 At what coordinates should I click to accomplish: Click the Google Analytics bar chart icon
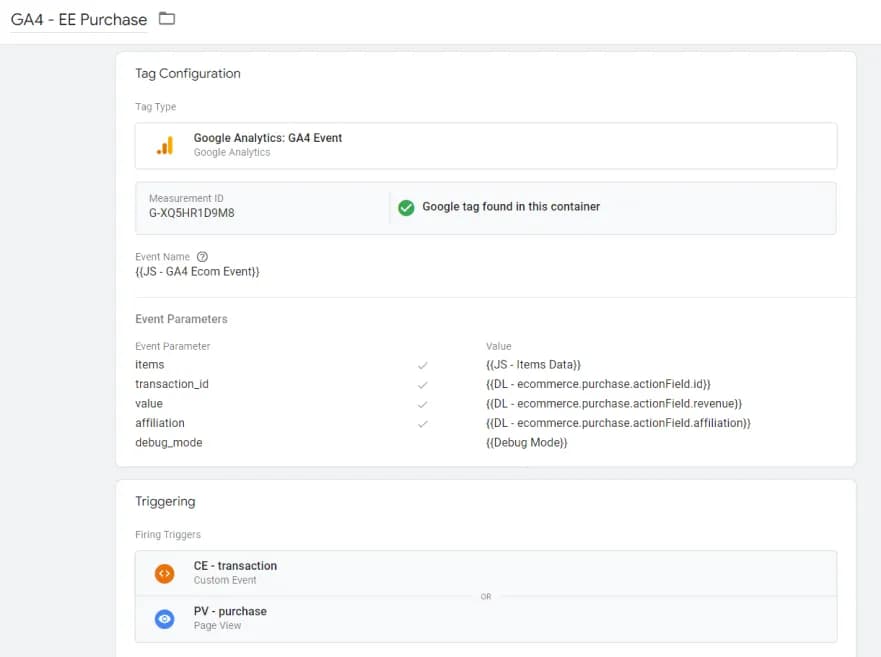click(165, 146)
